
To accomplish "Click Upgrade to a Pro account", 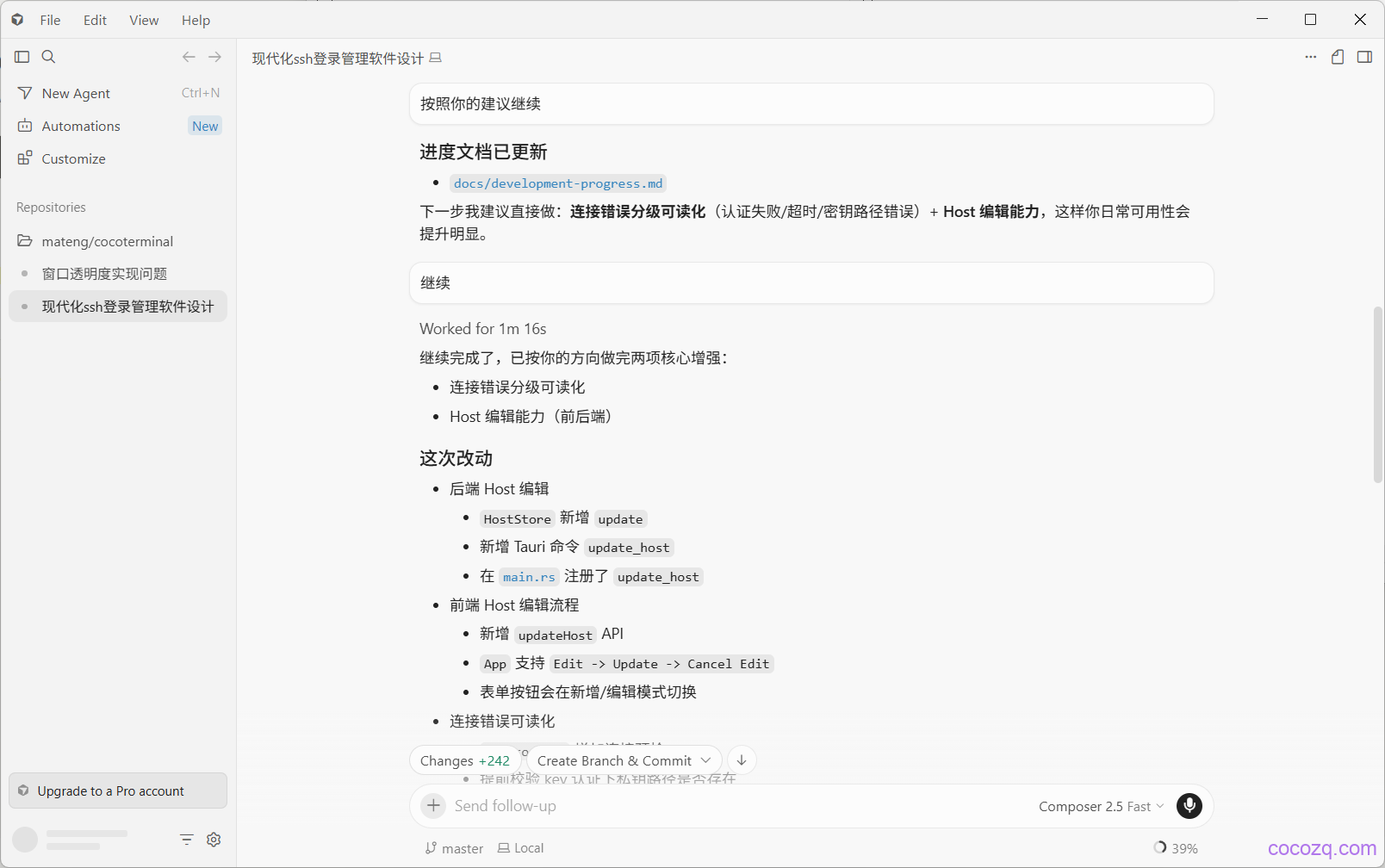I will [x=118, y=790].
